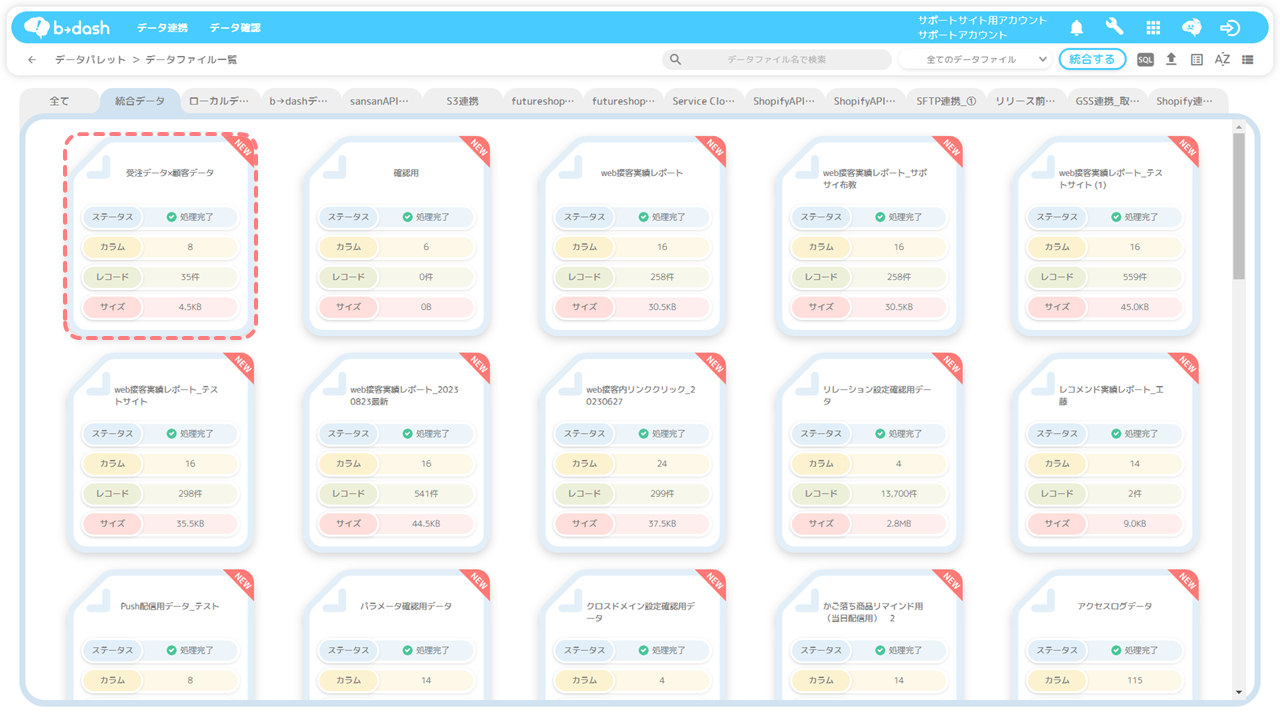Image resolution: width=1280 pixels, height=720 pixels.
Task: Click the 2.8MB size value
Action: (898, 524)
